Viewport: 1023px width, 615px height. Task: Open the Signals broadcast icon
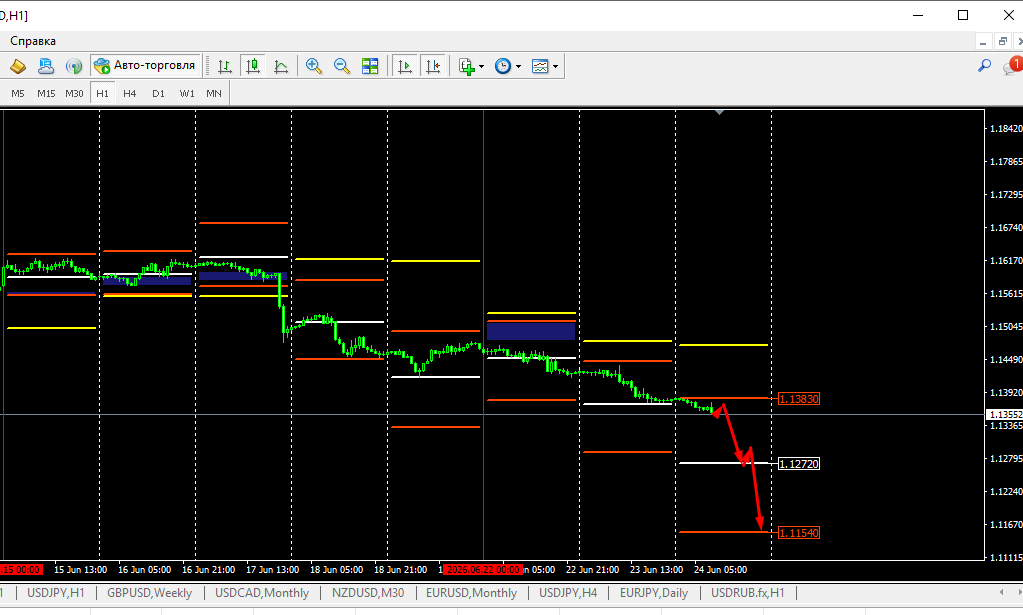(74, 66)
